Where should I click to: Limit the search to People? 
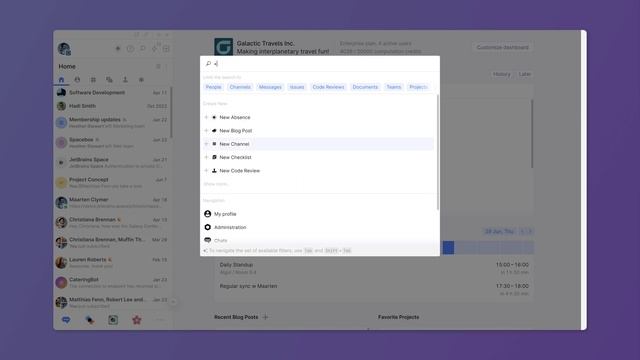pyautogui.click(x=213, y=87)
